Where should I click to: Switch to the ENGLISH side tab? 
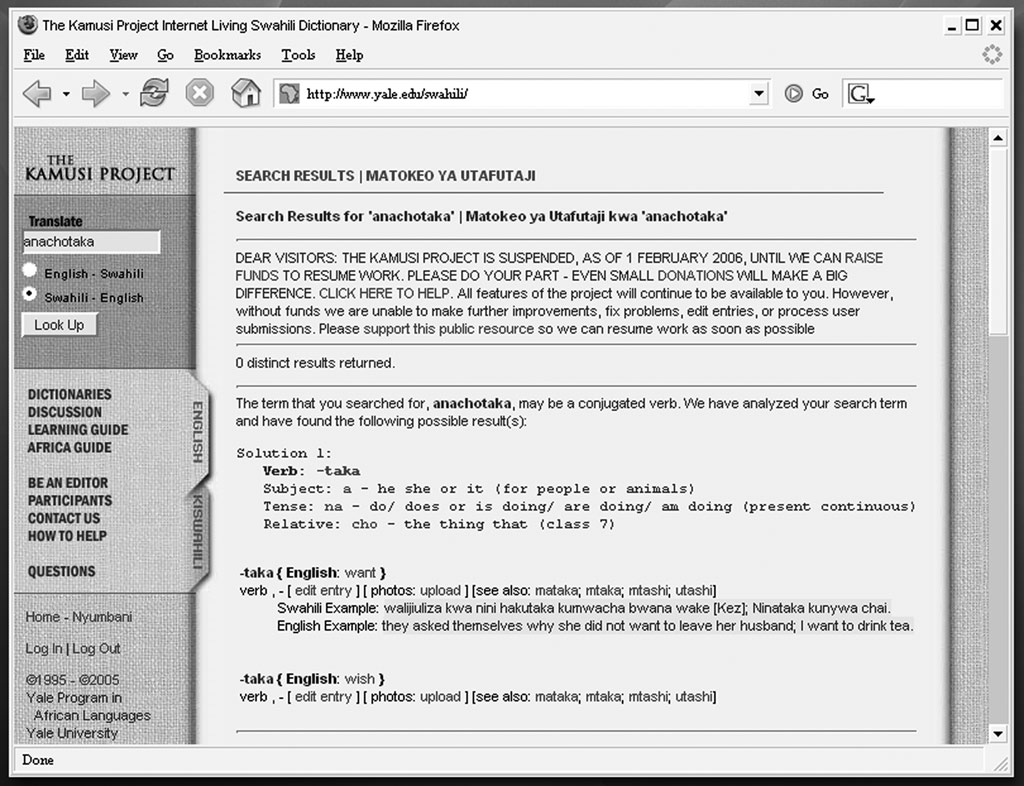pos(198,432)
